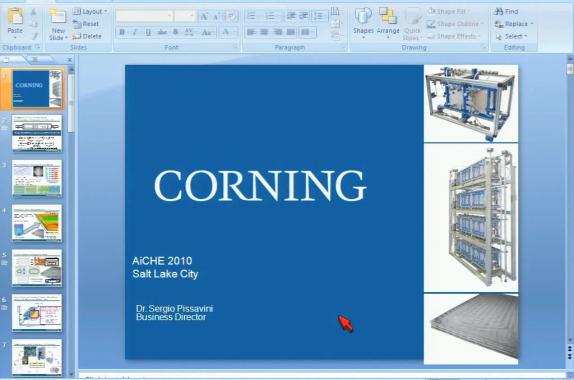
Task: Delete the selected slide
Action: tap(87, 36)
